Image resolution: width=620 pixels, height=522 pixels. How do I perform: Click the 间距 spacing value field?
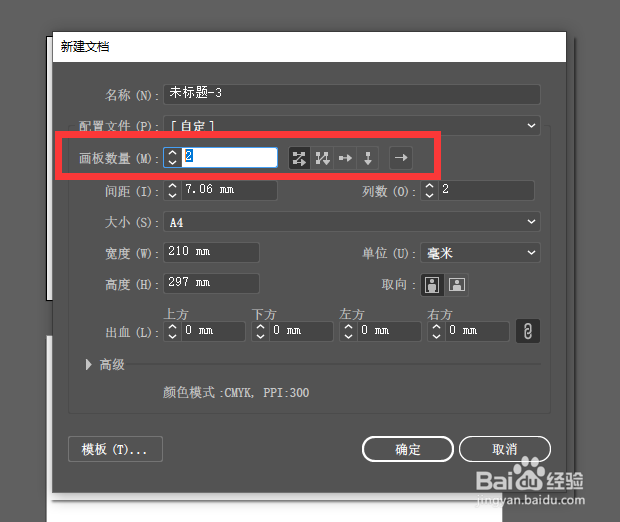[x=229, y=190]
